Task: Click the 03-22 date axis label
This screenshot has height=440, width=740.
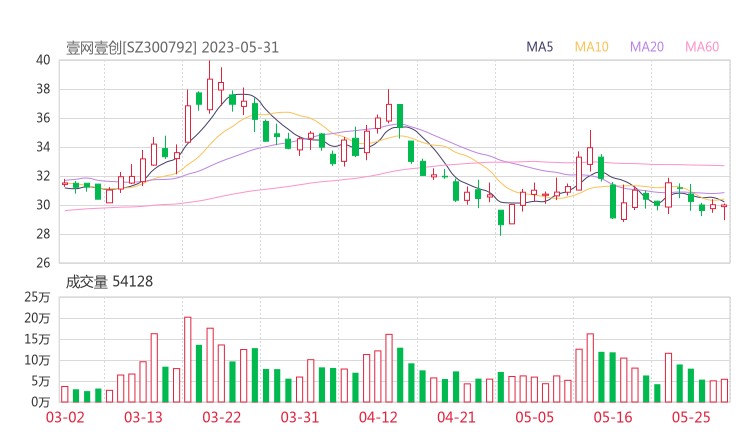Action: point(221,417)
